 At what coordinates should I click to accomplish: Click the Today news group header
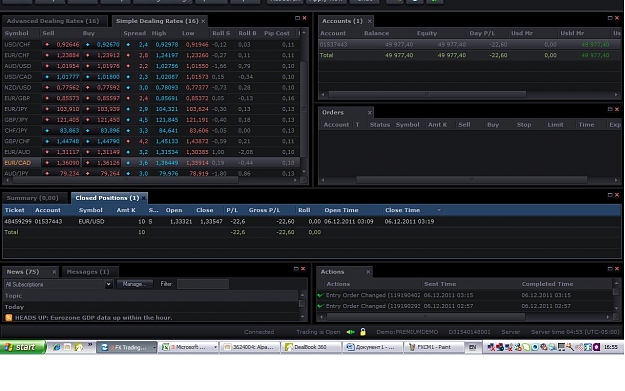[x=14, y=307]
